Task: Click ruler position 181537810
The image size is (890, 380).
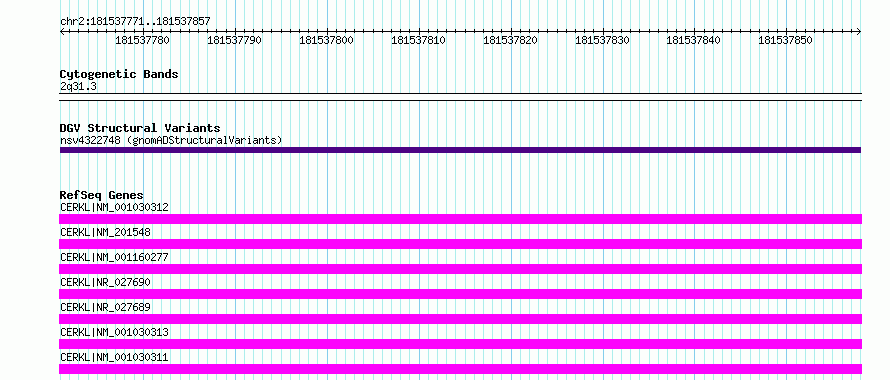Action: click(x=418, y=40)
